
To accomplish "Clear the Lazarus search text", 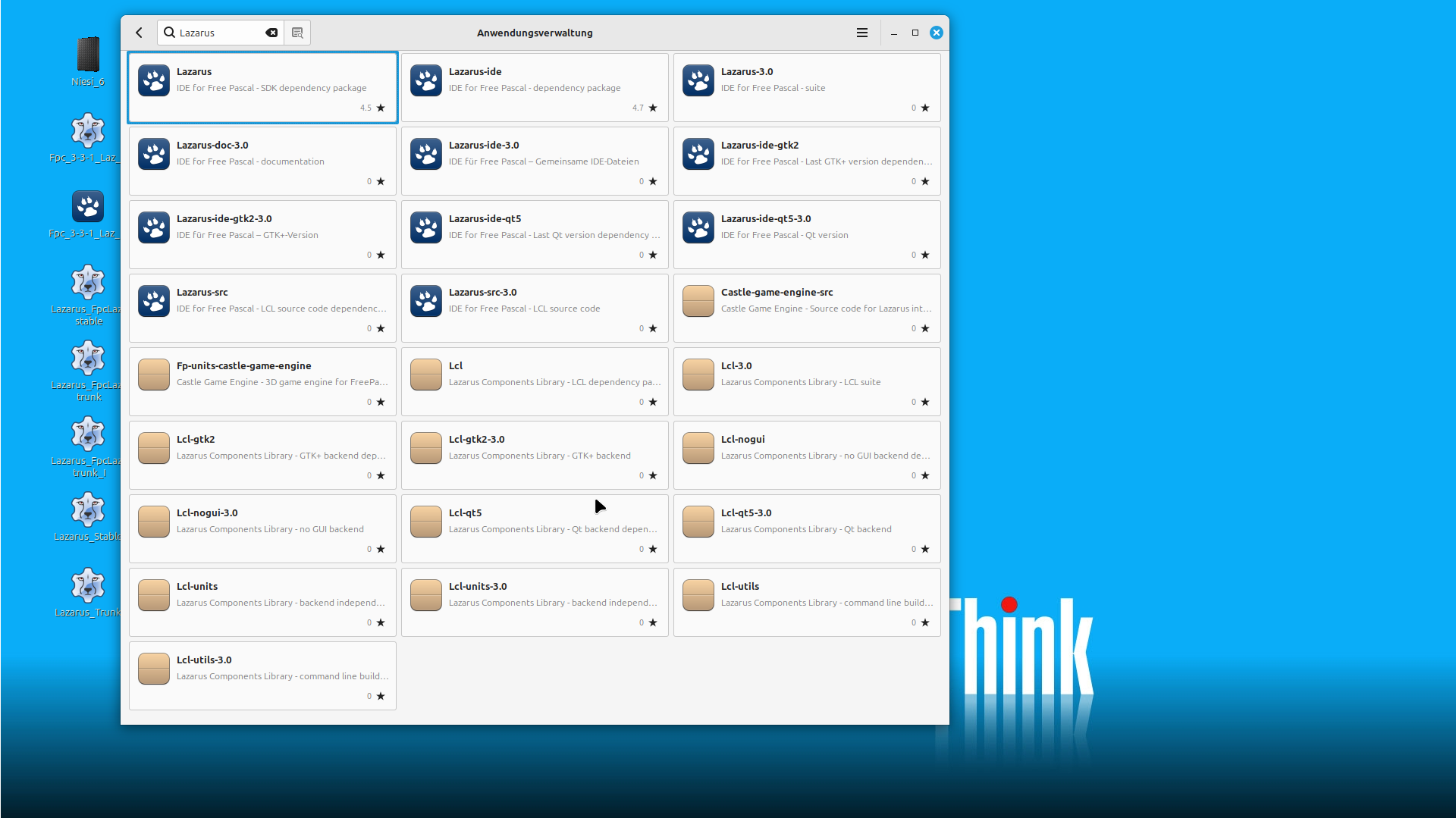I will pos(271,33).
